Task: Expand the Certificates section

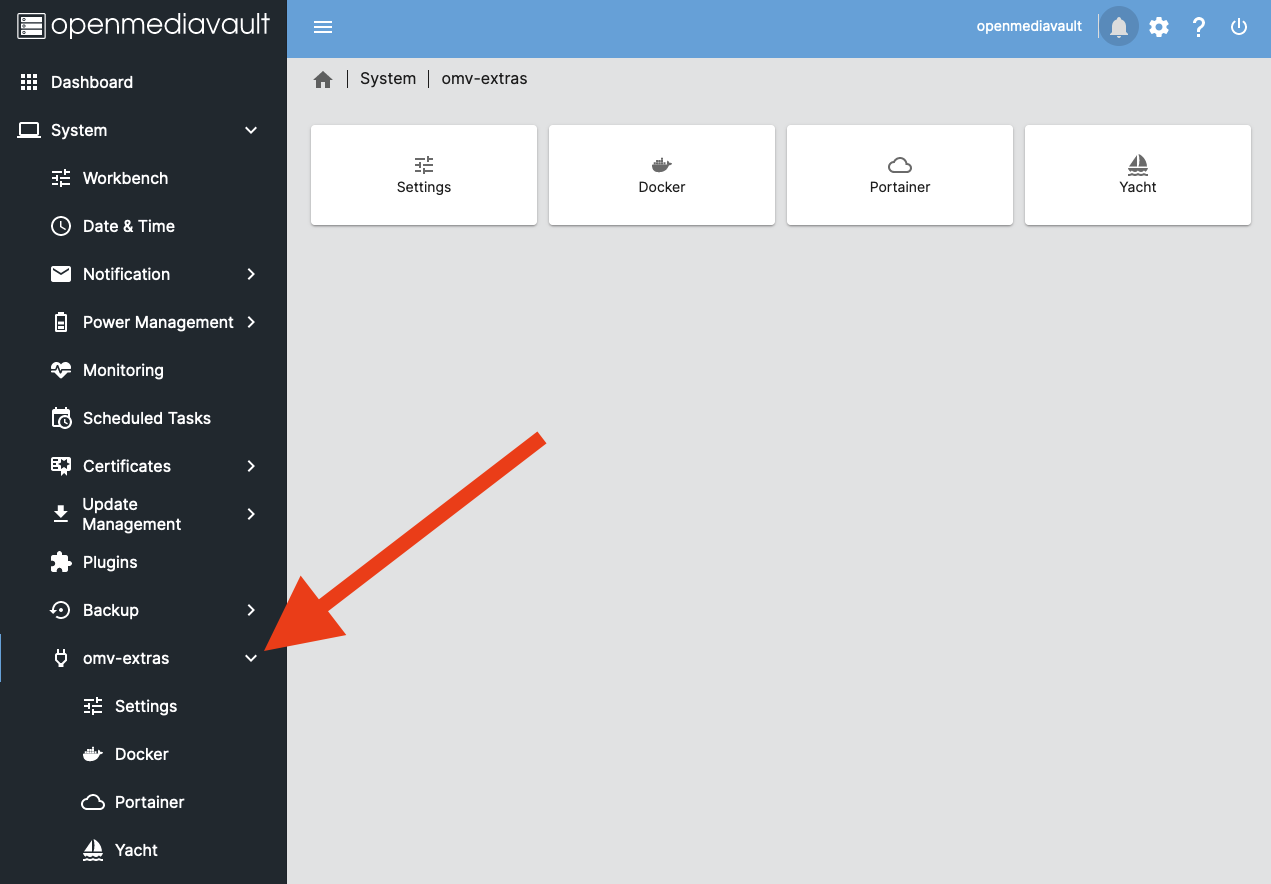Action: [250, 466]
